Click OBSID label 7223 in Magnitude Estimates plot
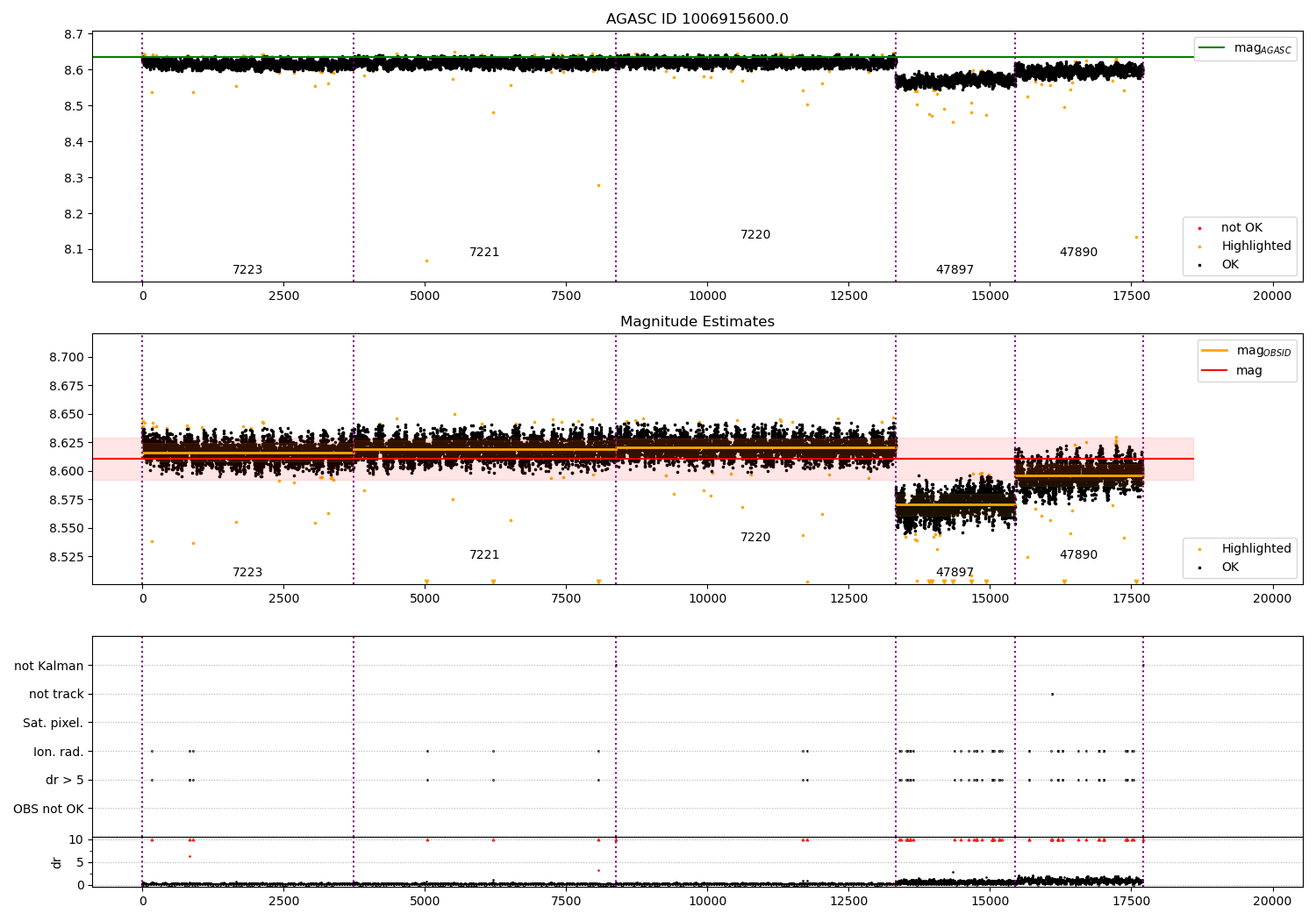 [x=247, y=573]
